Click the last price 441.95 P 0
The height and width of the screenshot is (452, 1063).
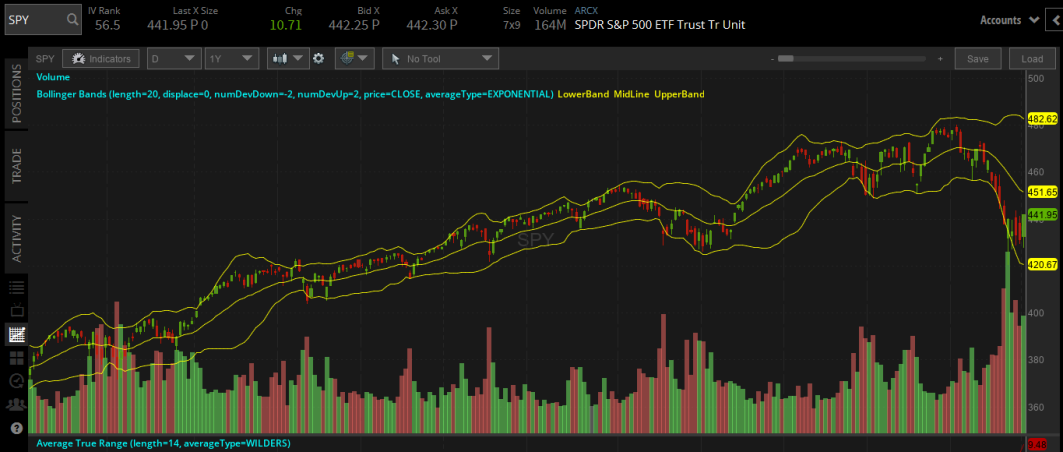(x=177, y=25)
